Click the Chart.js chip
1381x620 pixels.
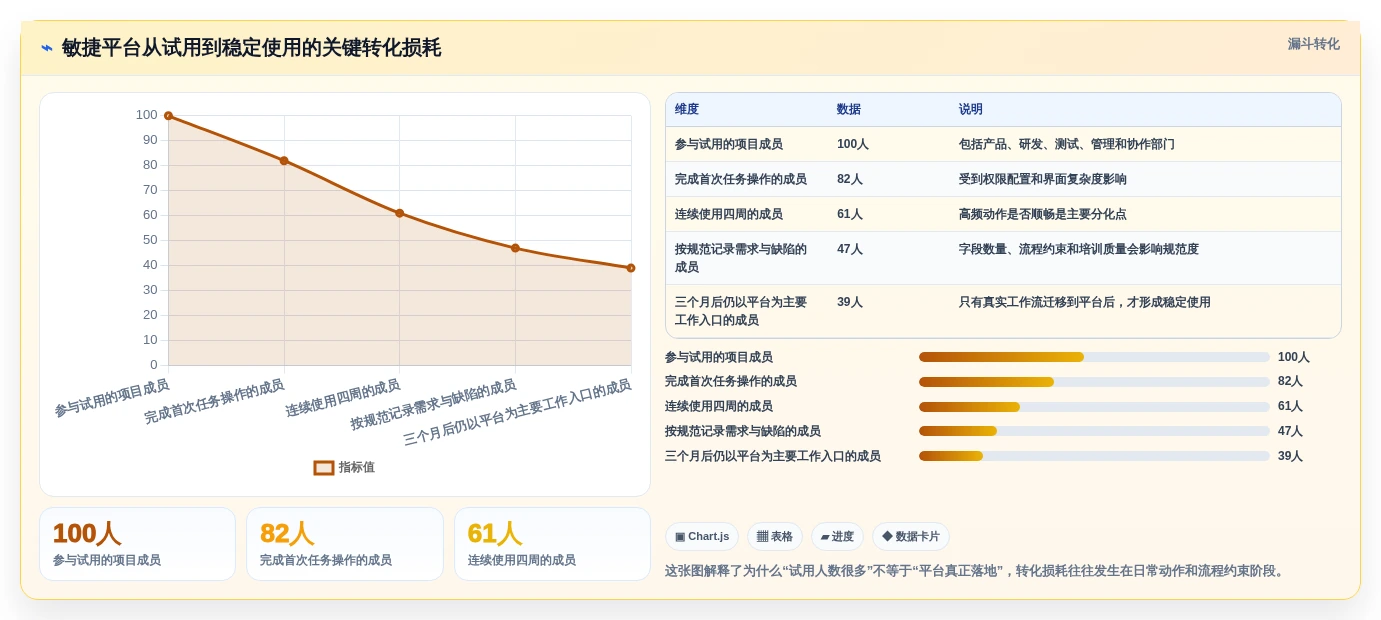coord(703,536)
